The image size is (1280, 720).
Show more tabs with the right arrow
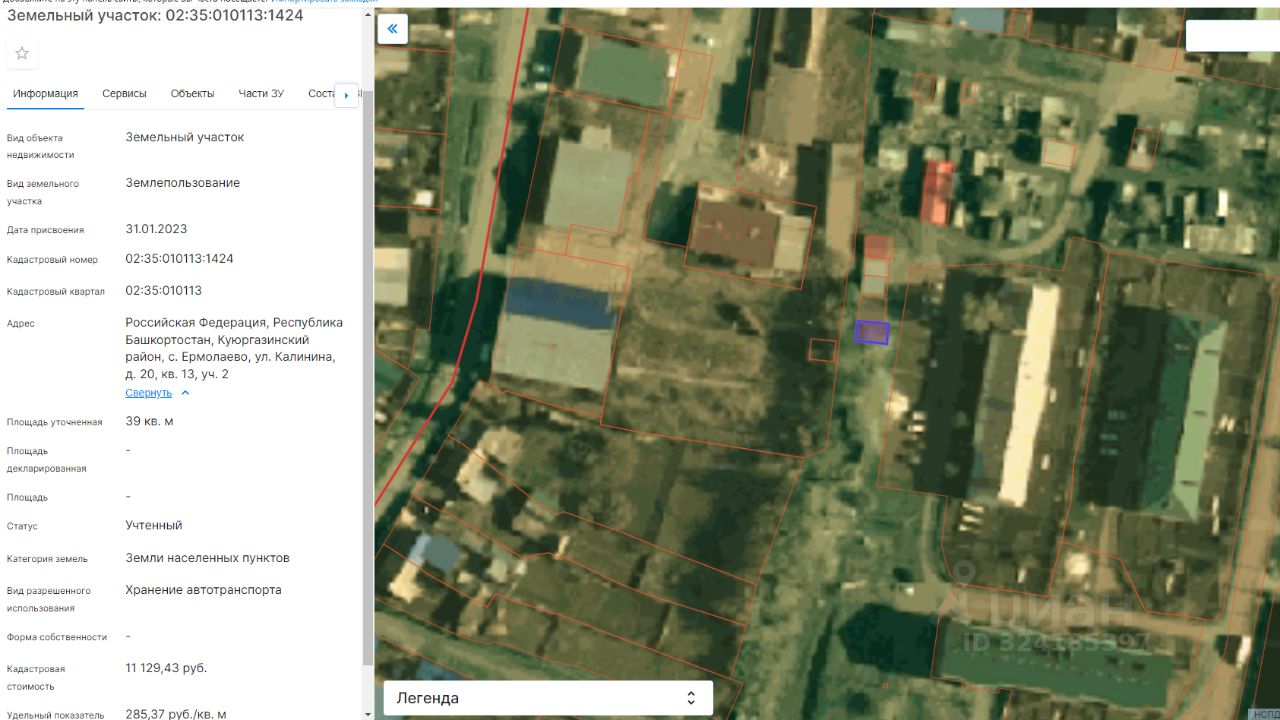346,95
